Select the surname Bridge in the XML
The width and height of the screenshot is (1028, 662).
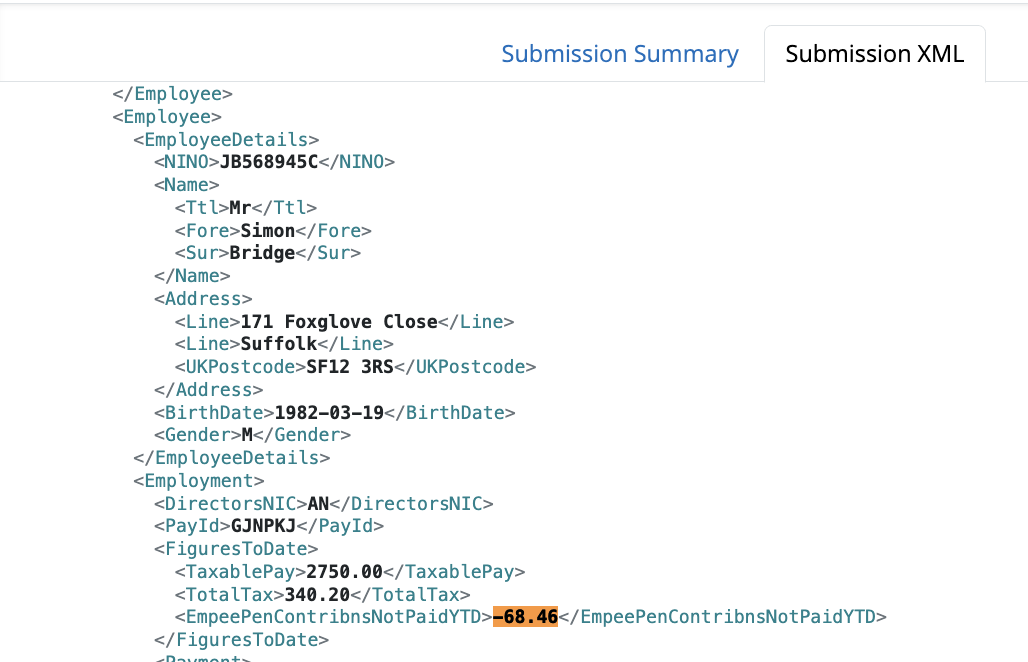(262, 252)
